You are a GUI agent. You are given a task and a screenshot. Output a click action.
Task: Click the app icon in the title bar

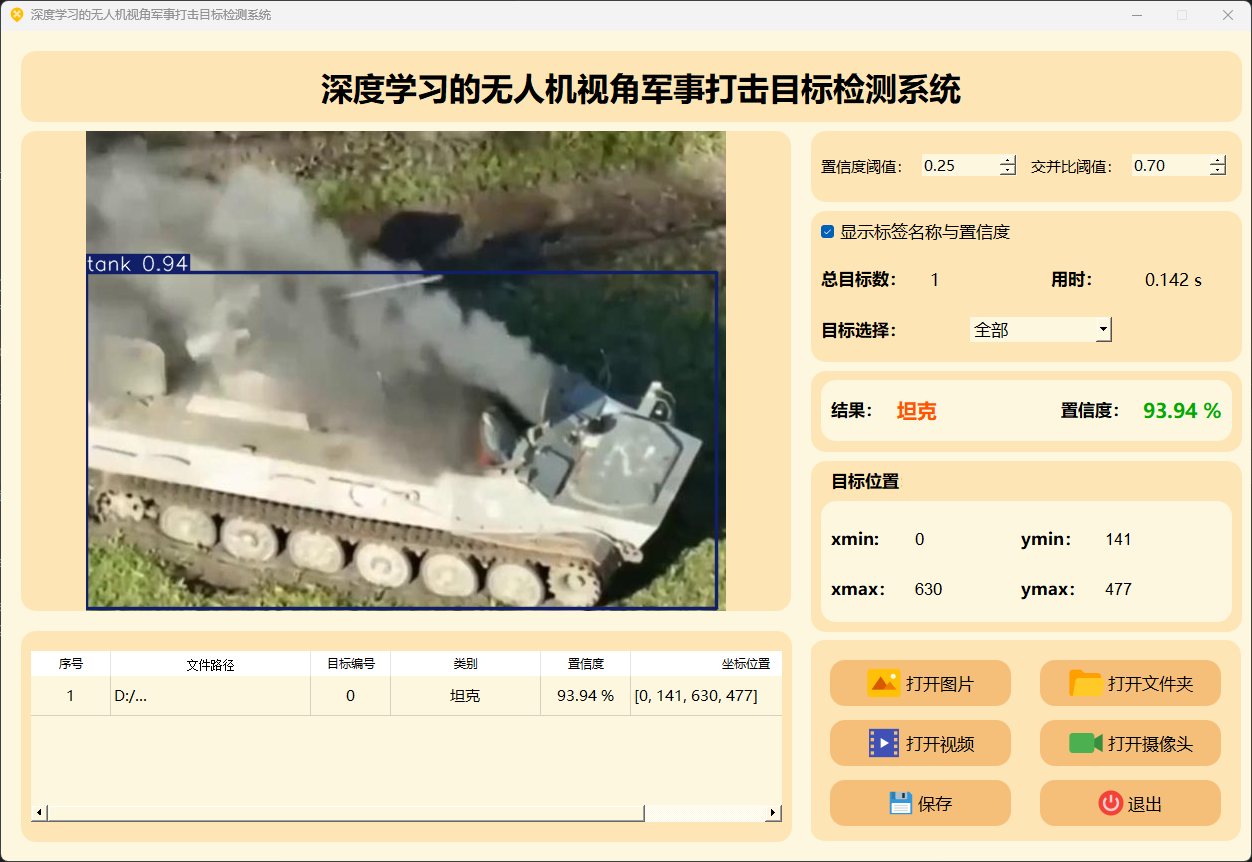pyautogui.click(x=16, y=15)
